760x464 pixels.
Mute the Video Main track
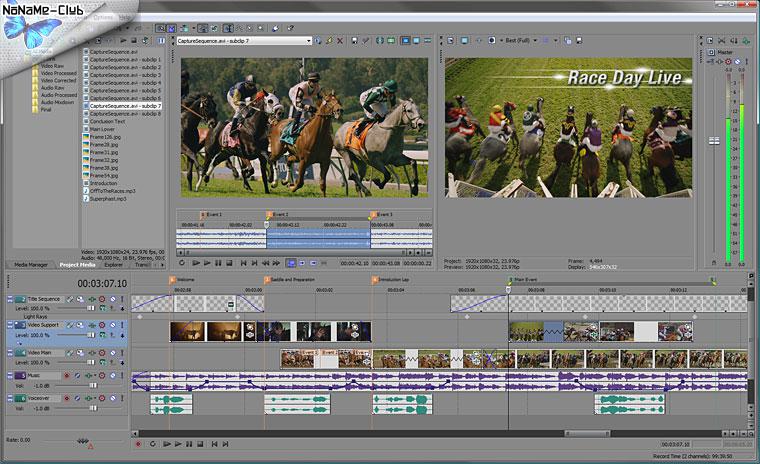102,353
